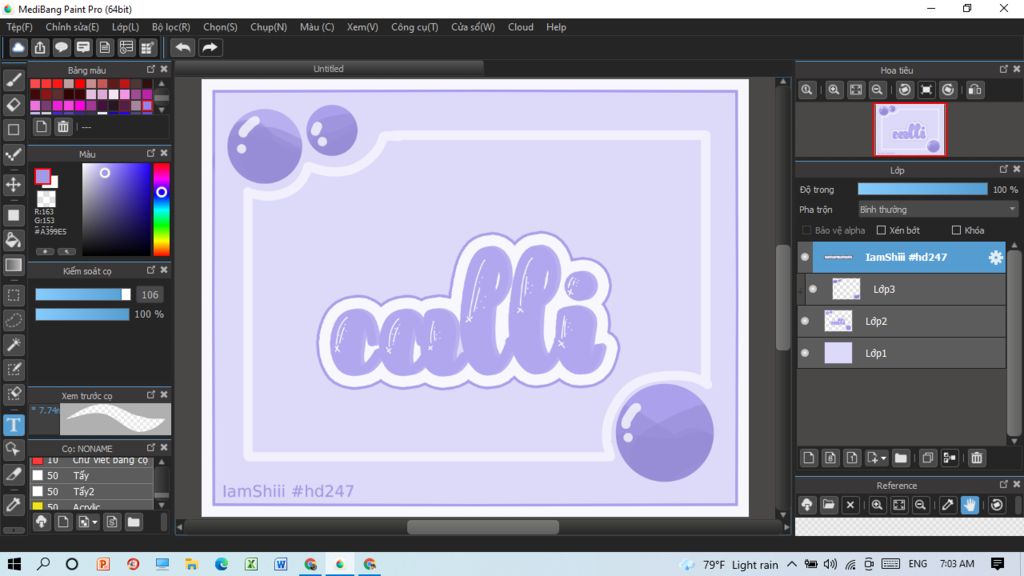Select the Select Eraser tool
Viewport: 1024px width, 576px height.
[x=13, y=394]
